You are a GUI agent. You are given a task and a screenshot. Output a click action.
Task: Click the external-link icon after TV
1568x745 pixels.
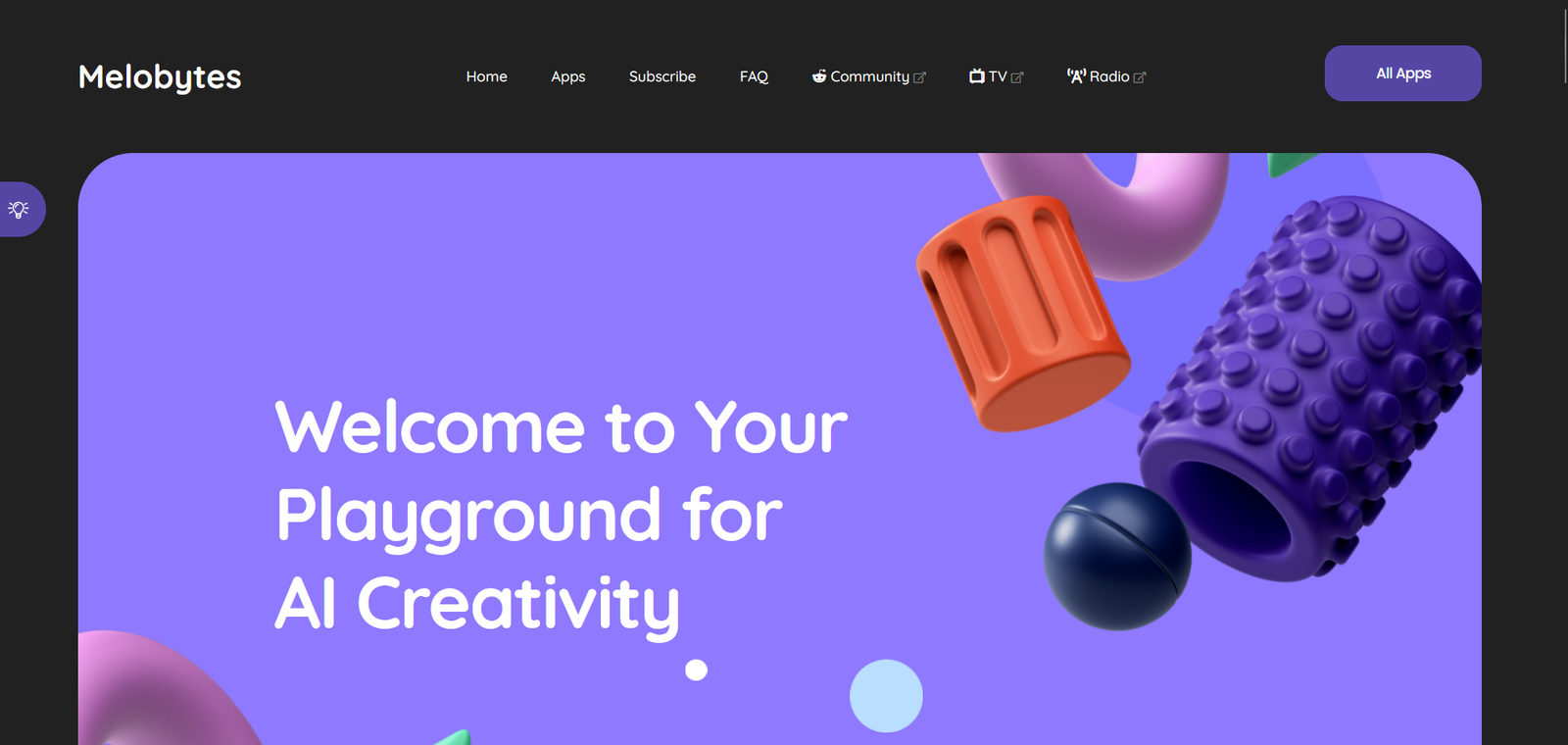tap(1017, 77)
